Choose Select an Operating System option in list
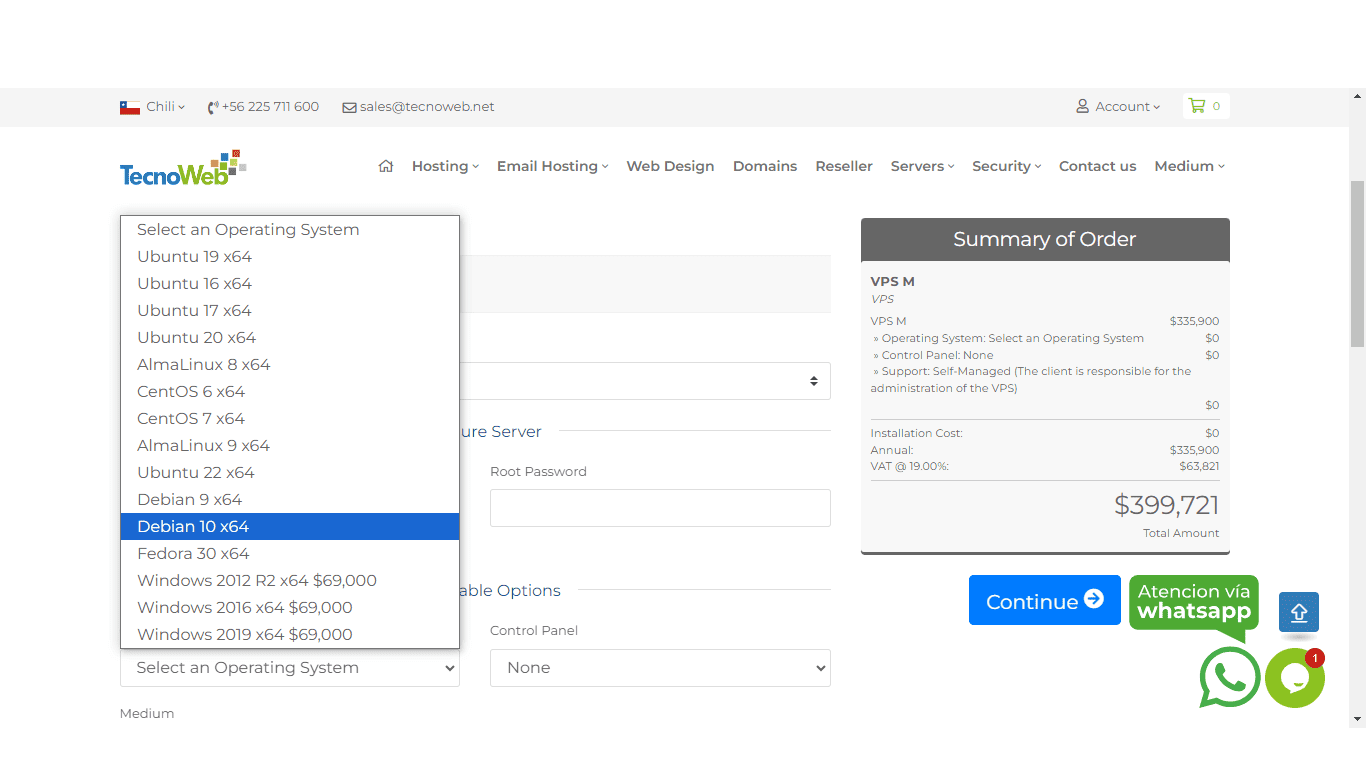 tap(290, 230)
